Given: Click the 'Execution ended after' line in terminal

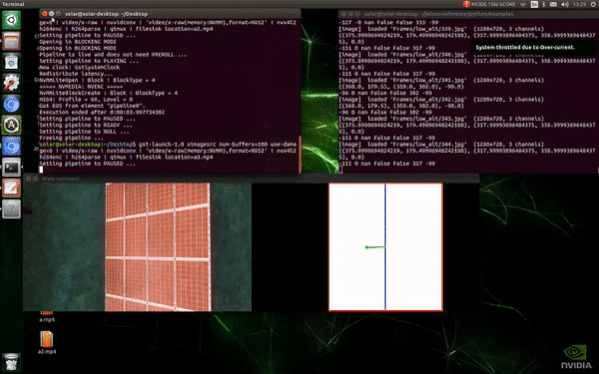Looking at the screenshot, I should [x=102, y=112].
